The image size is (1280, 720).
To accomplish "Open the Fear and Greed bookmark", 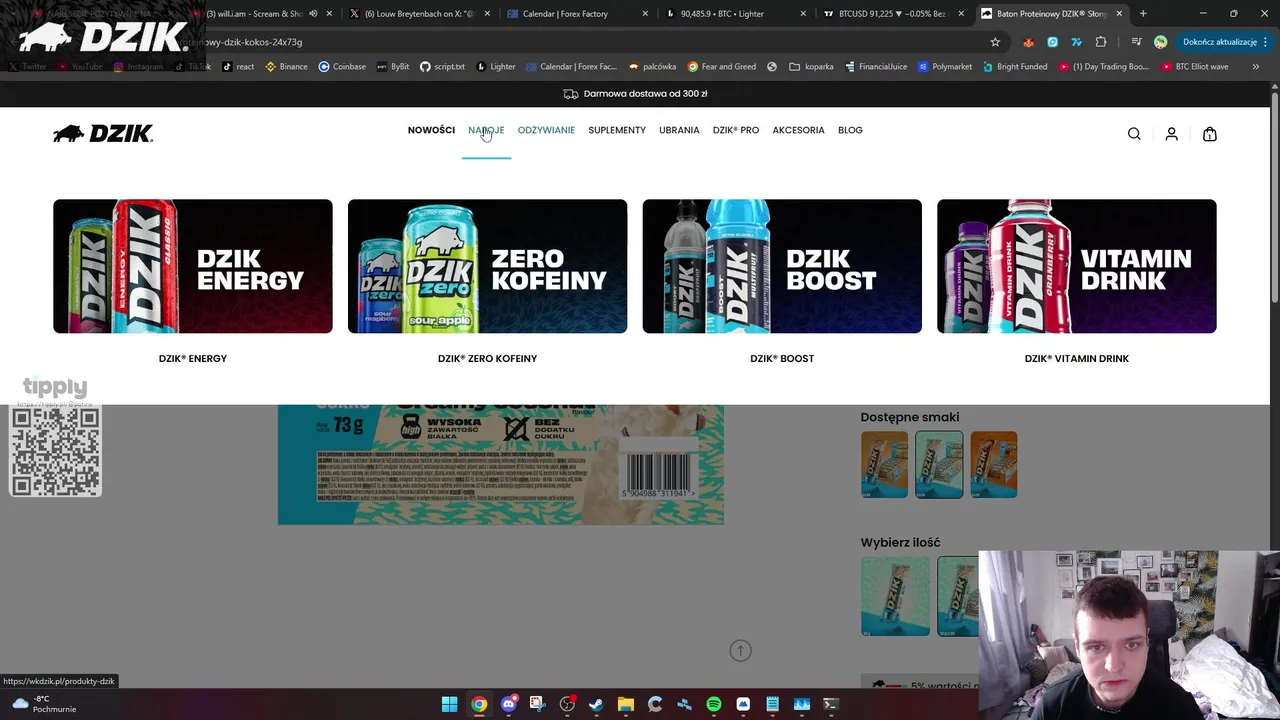I will click(722, 66).
